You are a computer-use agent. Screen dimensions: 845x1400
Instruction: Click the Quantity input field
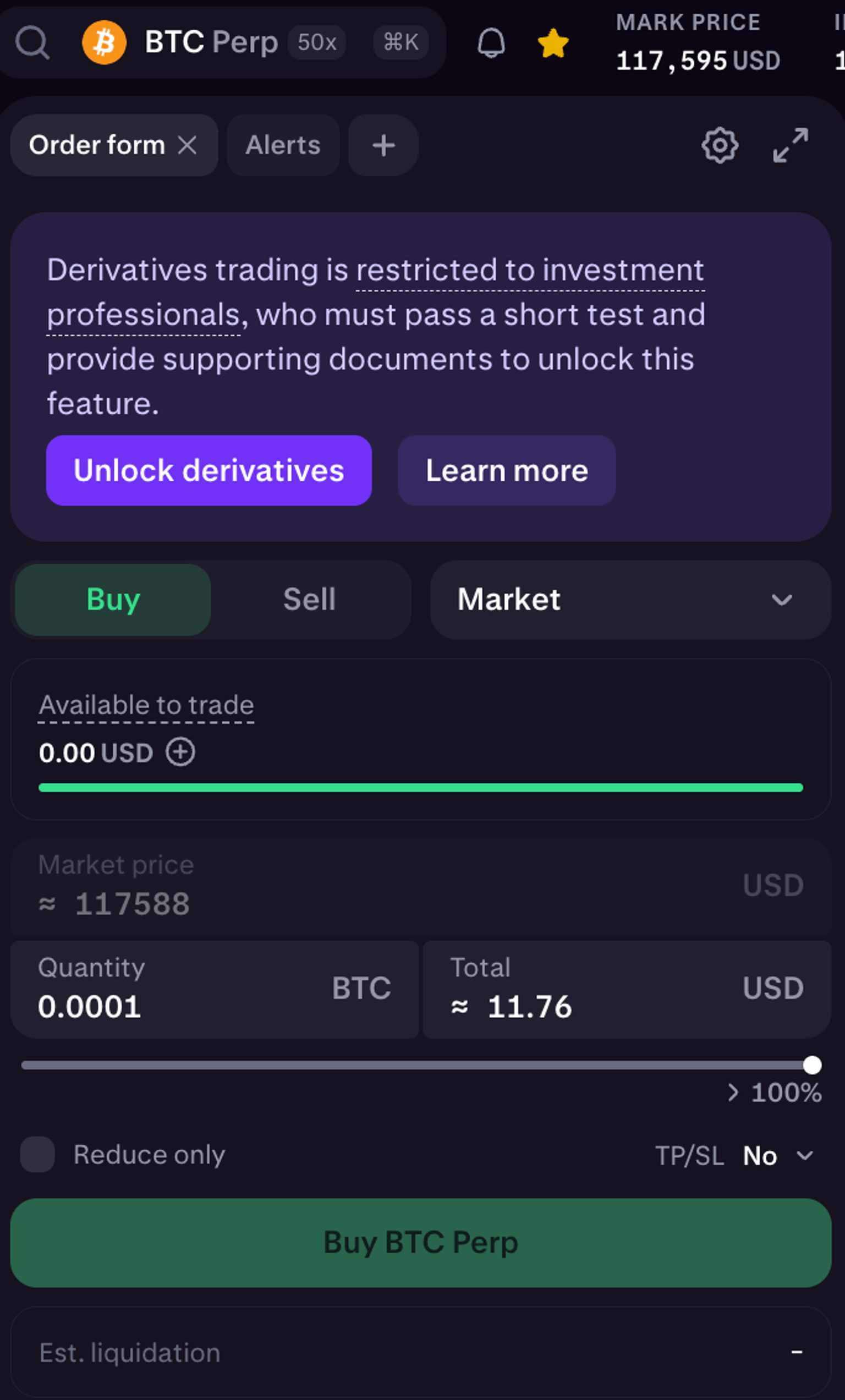click(171, 1006)
